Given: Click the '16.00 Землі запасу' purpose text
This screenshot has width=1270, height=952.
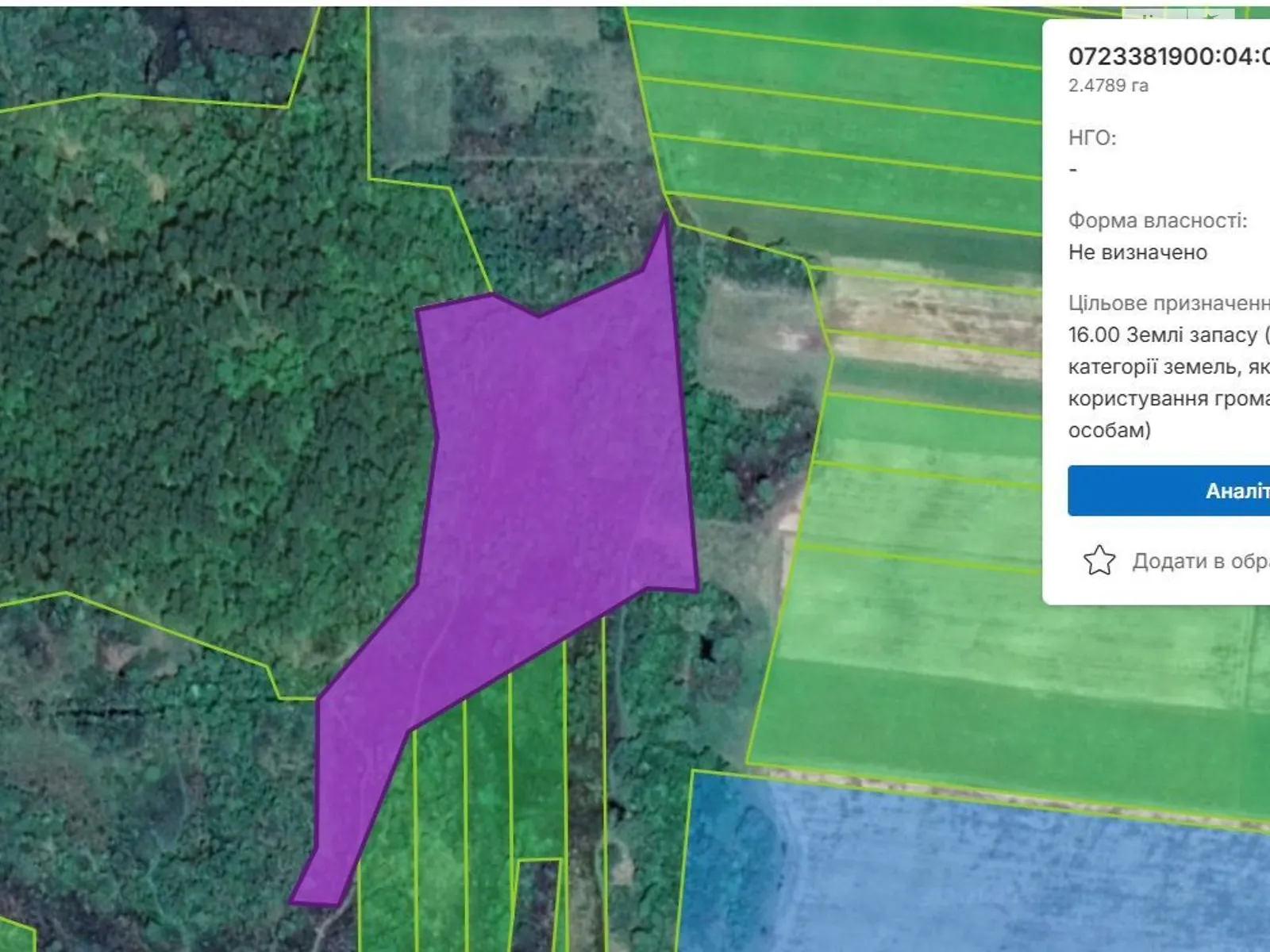Looking at the screenshot, I should (1163, 335).
